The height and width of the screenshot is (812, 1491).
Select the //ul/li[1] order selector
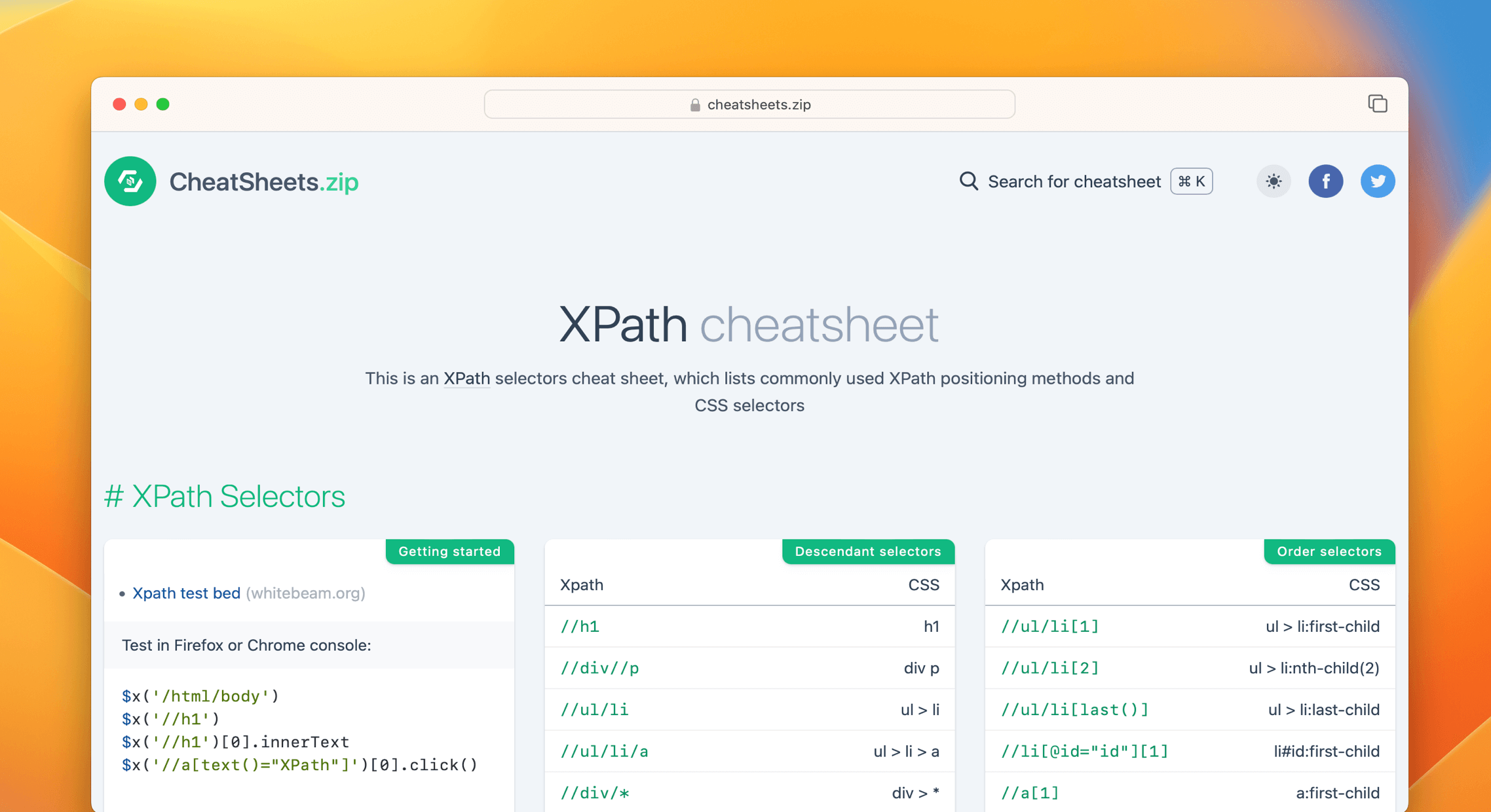coord(1049,627)
